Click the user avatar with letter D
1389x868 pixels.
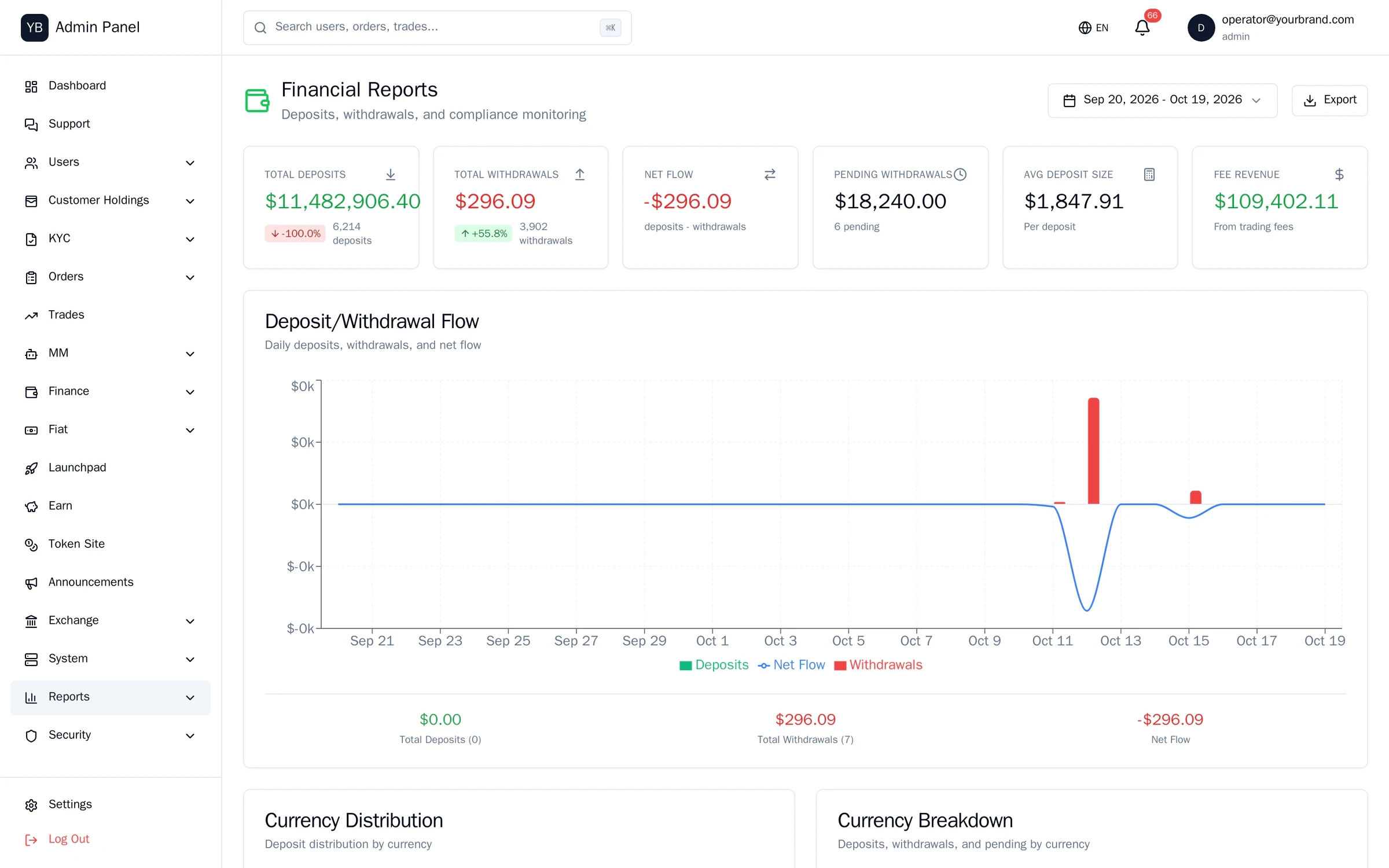(1201, 28)
